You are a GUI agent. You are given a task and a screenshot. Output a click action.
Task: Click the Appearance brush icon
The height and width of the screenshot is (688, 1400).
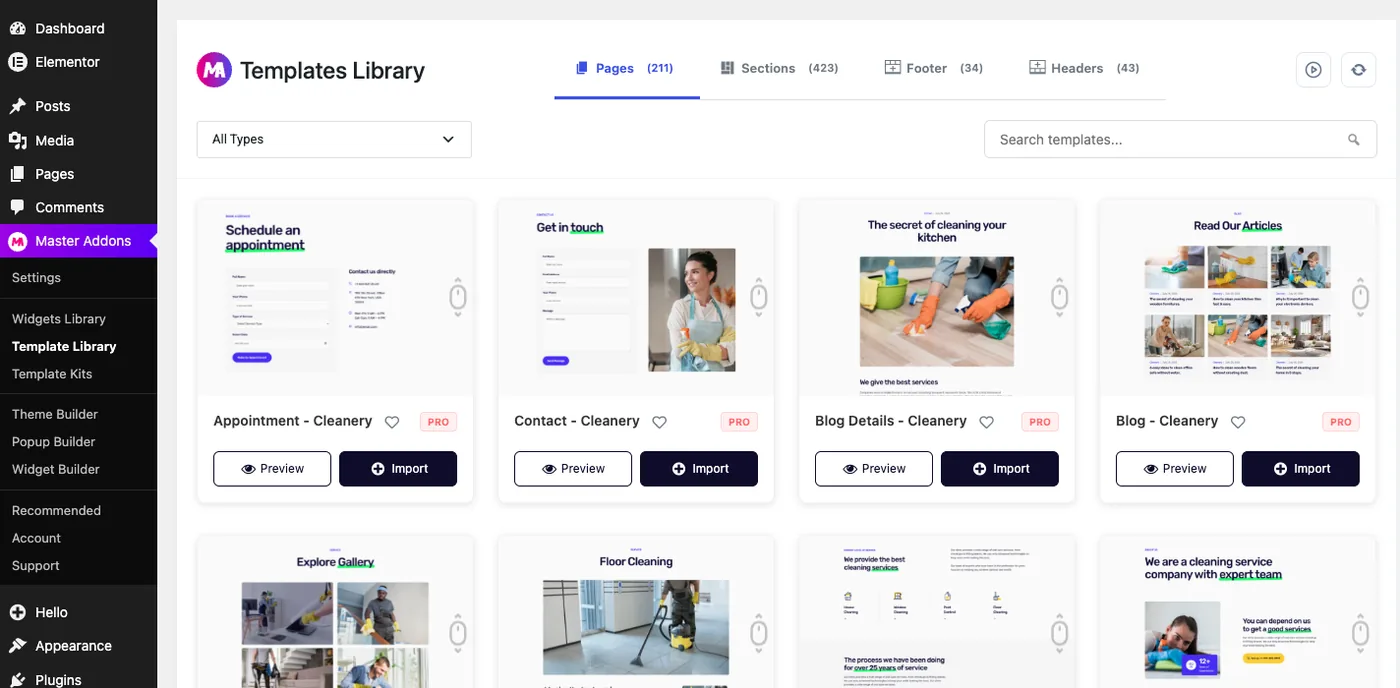(17, 646)
